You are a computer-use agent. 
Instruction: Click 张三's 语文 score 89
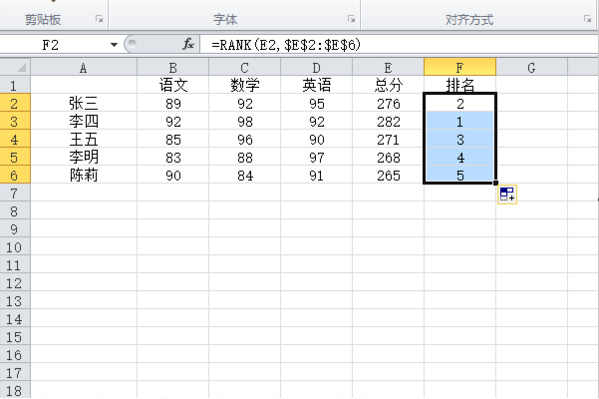[173, 103]
